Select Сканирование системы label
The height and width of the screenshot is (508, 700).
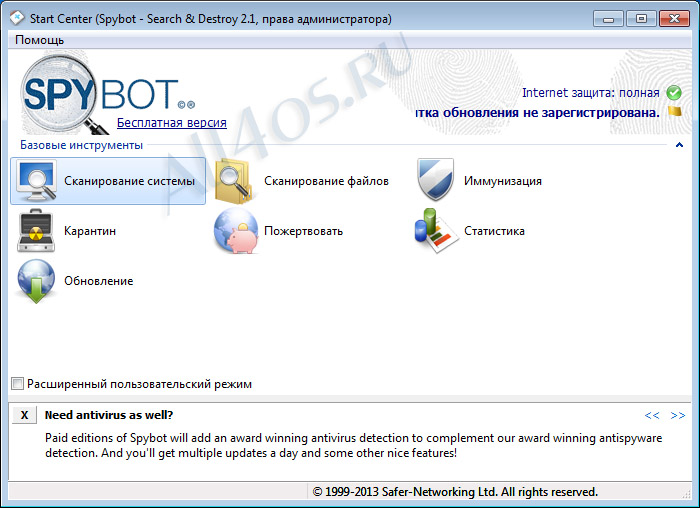pos(129,181)
